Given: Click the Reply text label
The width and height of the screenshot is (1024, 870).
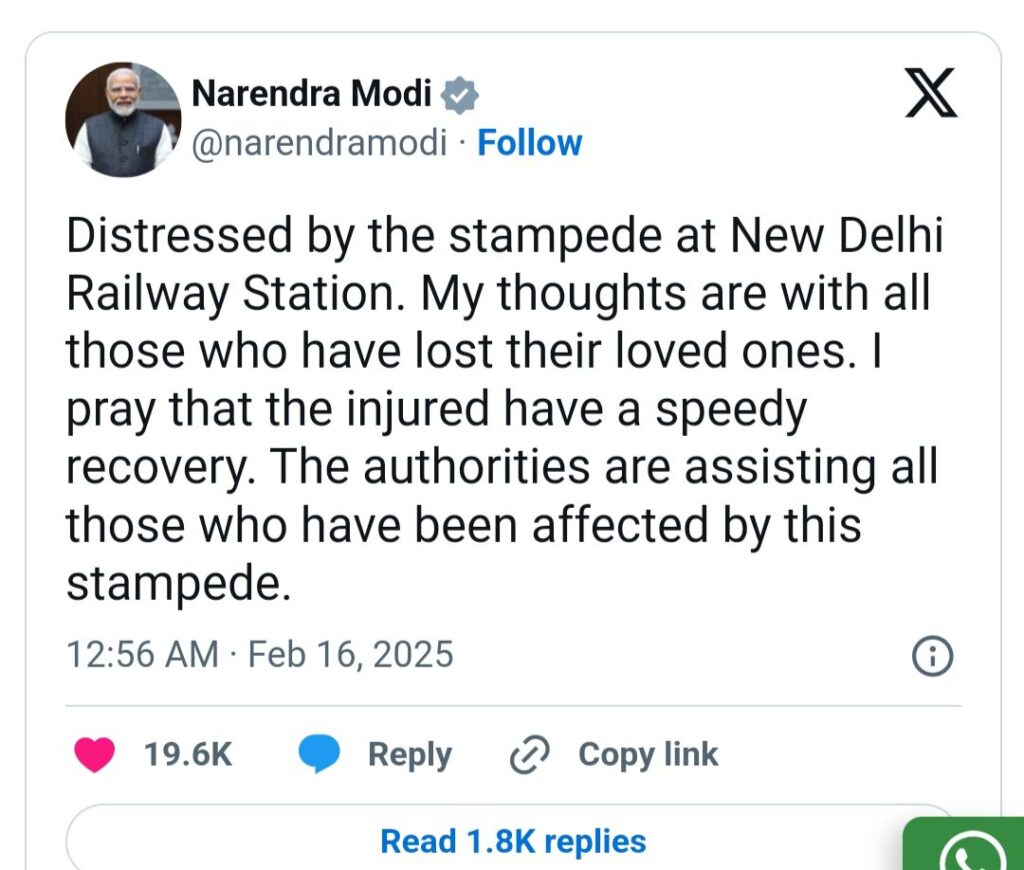Looking at the screenshot, I should (409, 755).
